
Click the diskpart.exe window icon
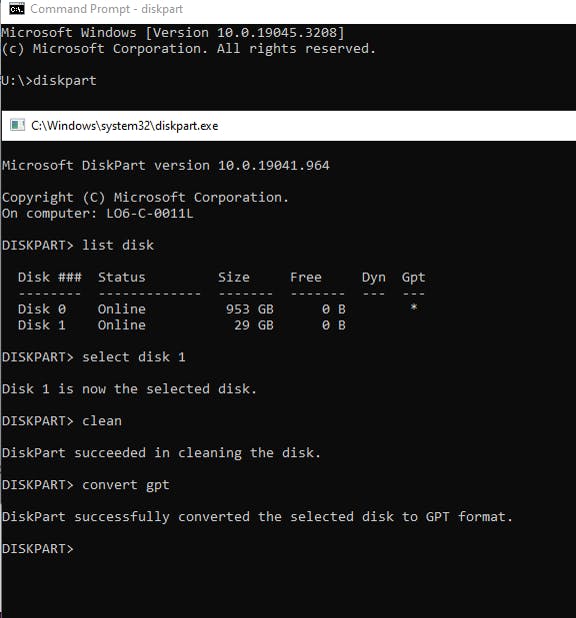pyautogui.click(x=17, y=125)
